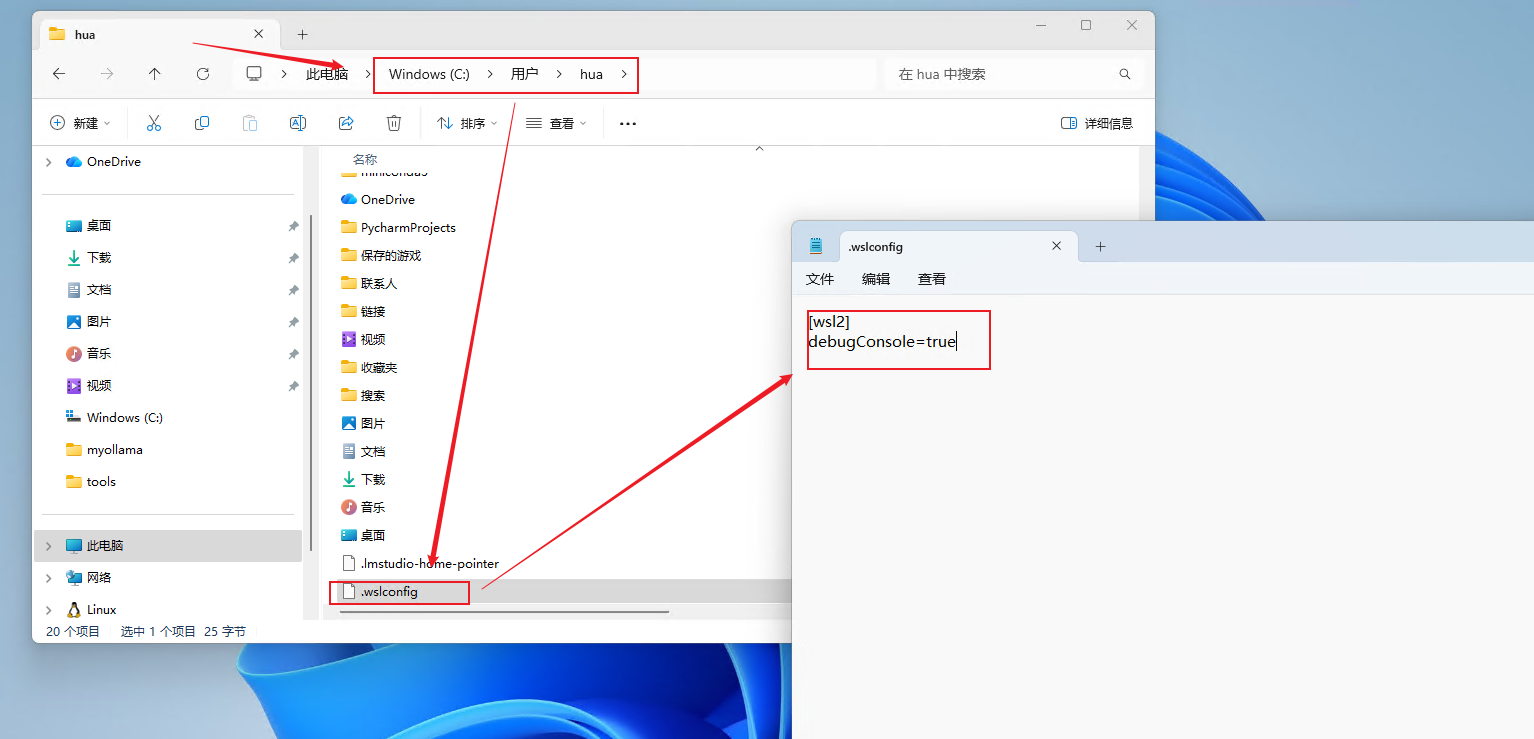This screenshot has height=739, width=1534.
Task: Open the 编辑 menu in Notepad
Action: pyautogui.click(x=876, y=279)
